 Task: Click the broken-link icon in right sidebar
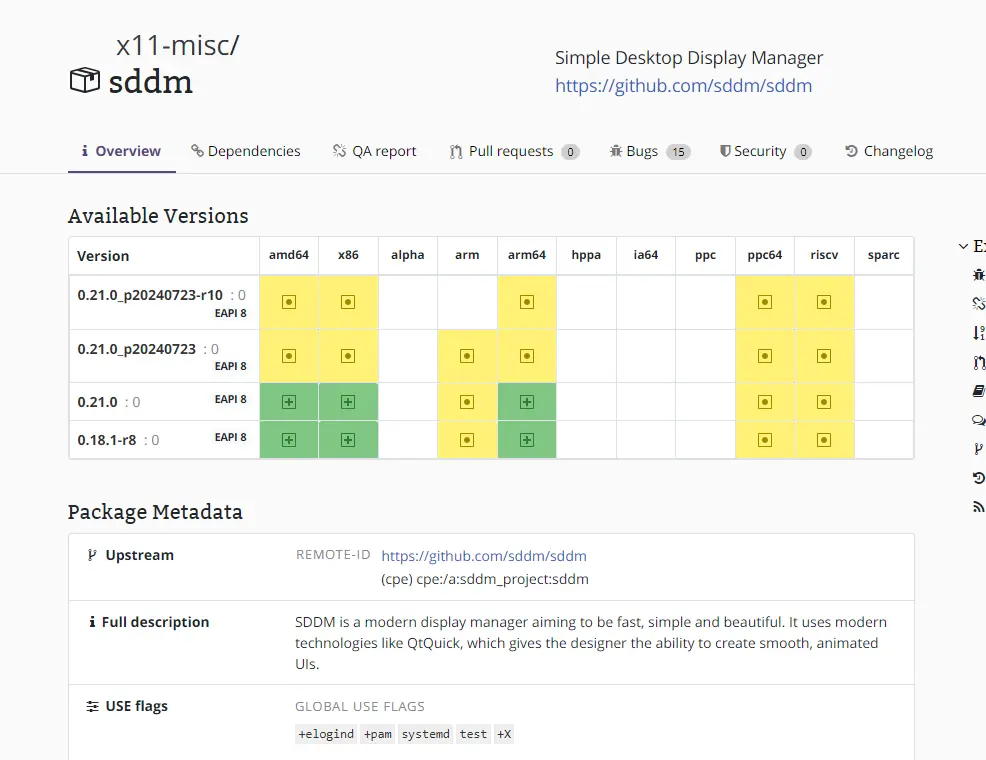(978, 304)
